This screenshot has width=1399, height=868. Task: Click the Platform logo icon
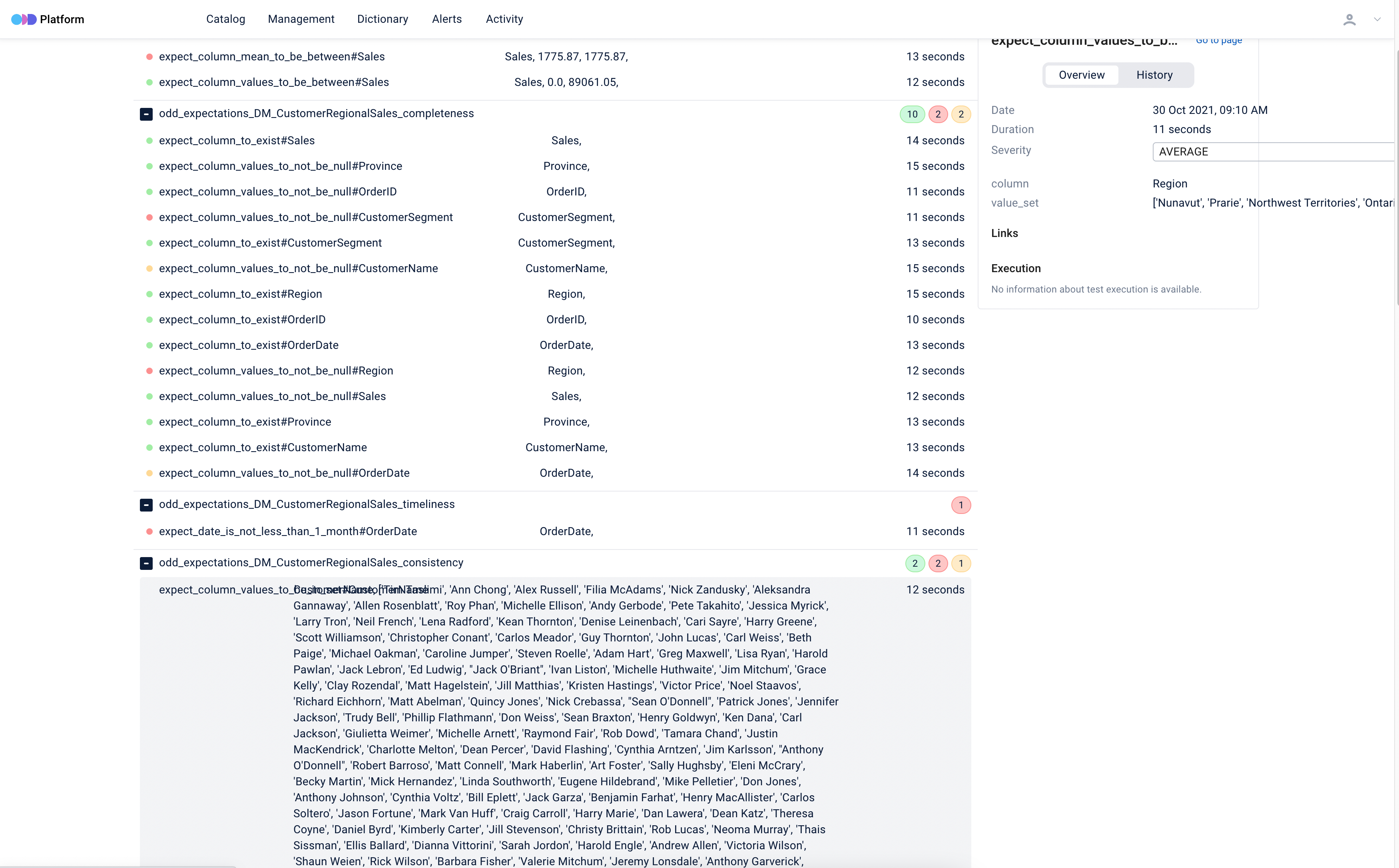24,20
